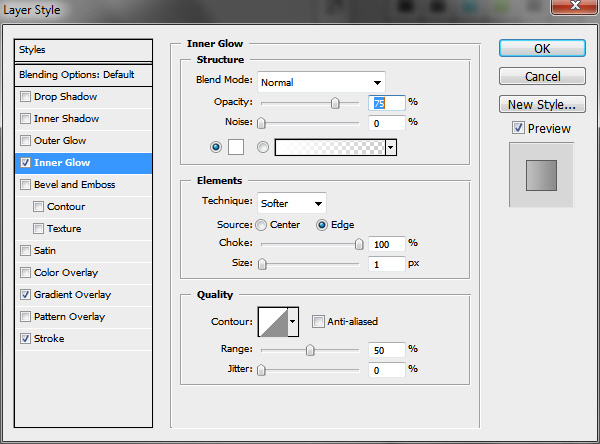Open the Satin settings label

(x=45, y=251)
